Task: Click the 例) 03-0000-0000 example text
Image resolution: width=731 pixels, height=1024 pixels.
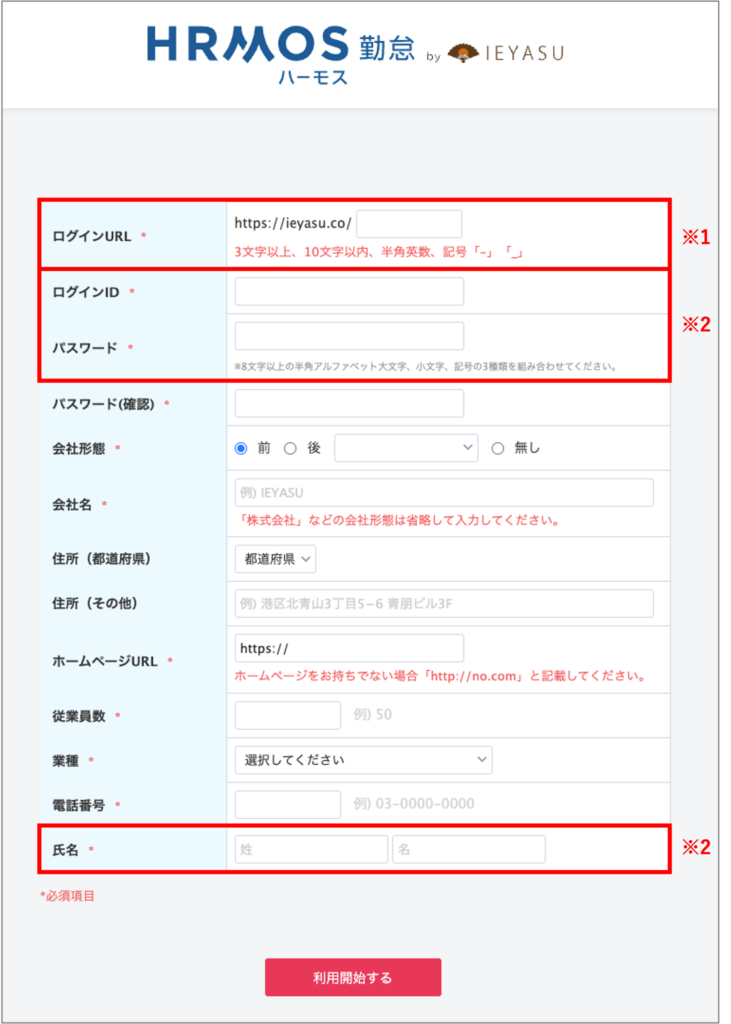Action: [414, 804]
